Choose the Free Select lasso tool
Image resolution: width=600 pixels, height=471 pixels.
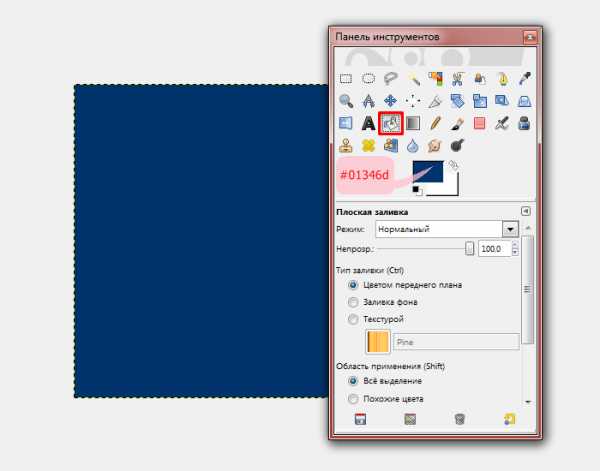coord(390,79)
